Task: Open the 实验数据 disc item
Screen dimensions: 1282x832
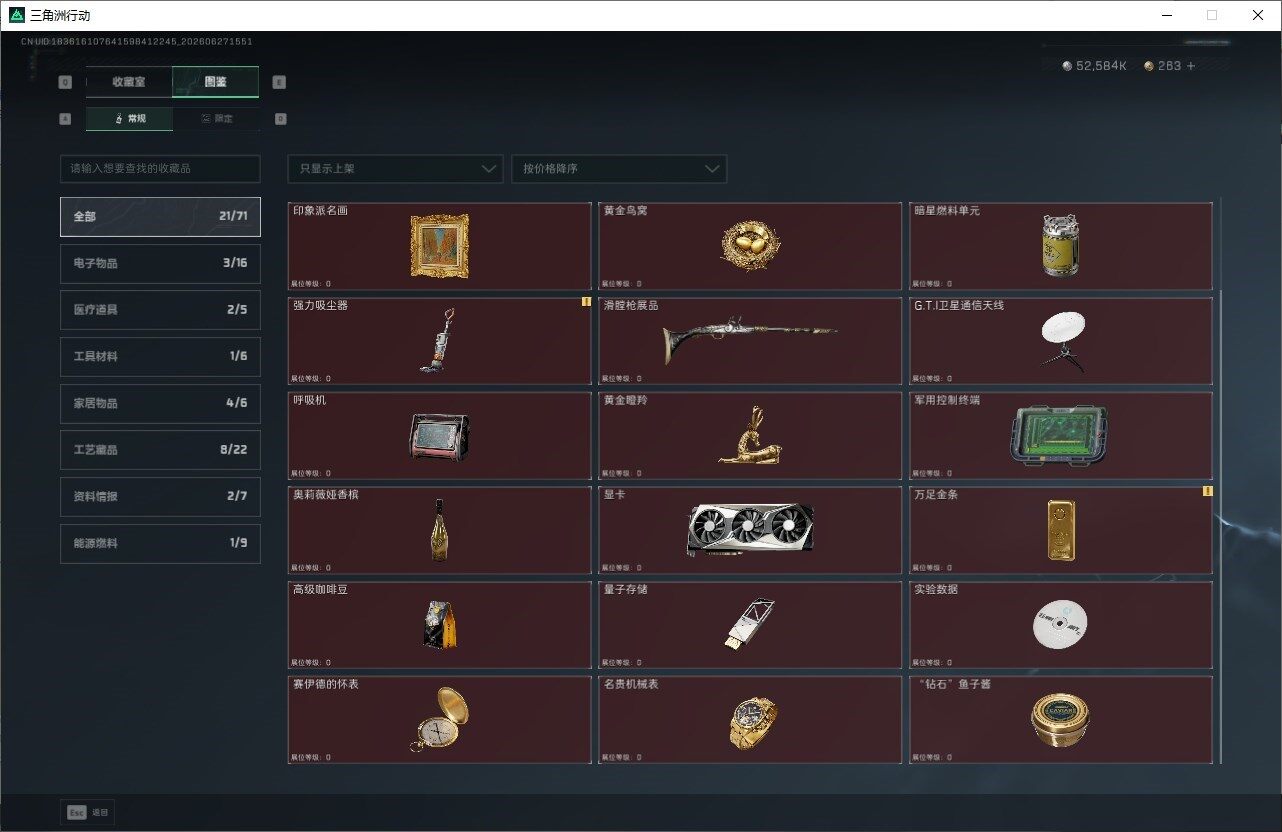Action: tap(1061, 625)
